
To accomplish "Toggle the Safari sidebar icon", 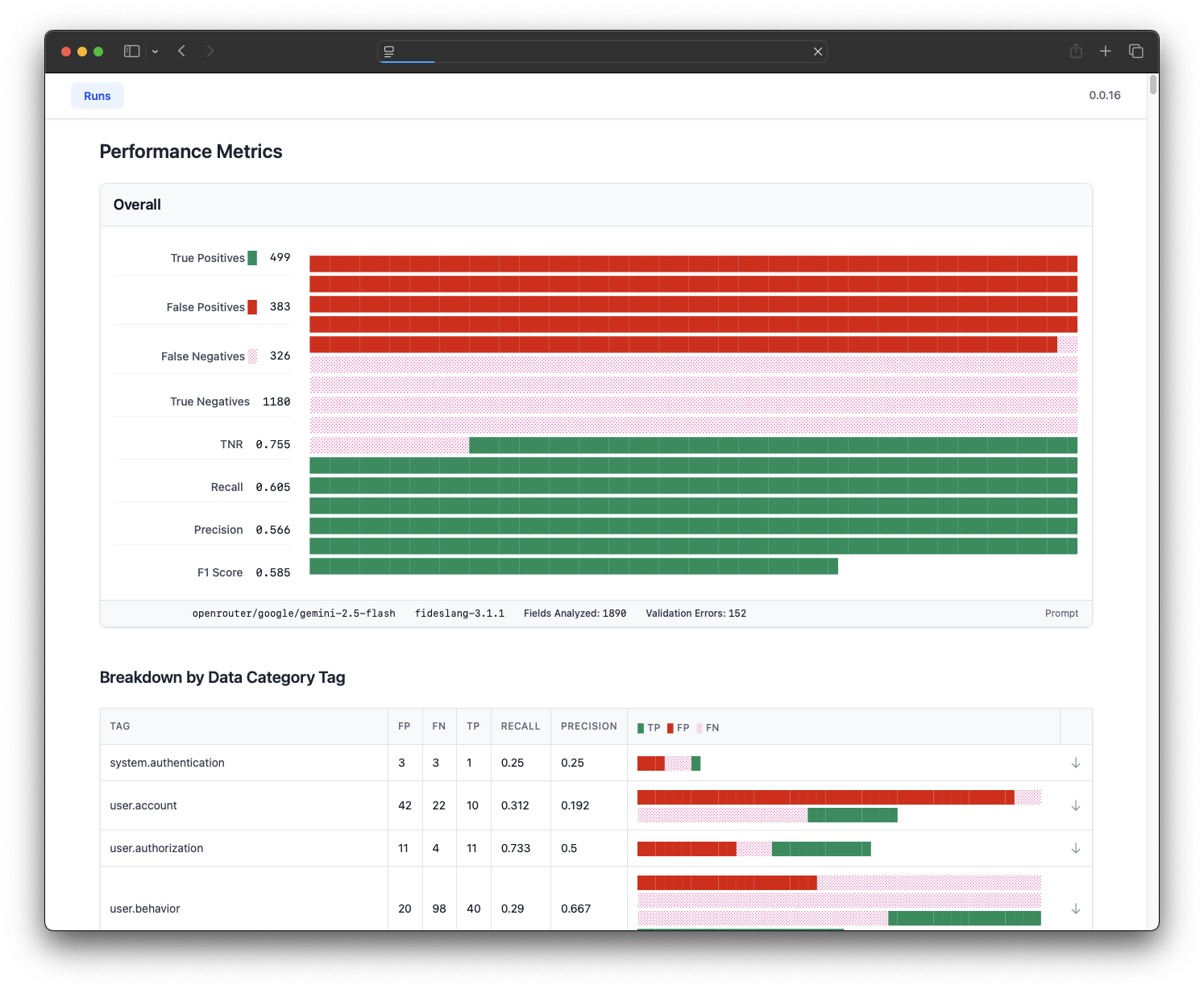I will point(131,51).
